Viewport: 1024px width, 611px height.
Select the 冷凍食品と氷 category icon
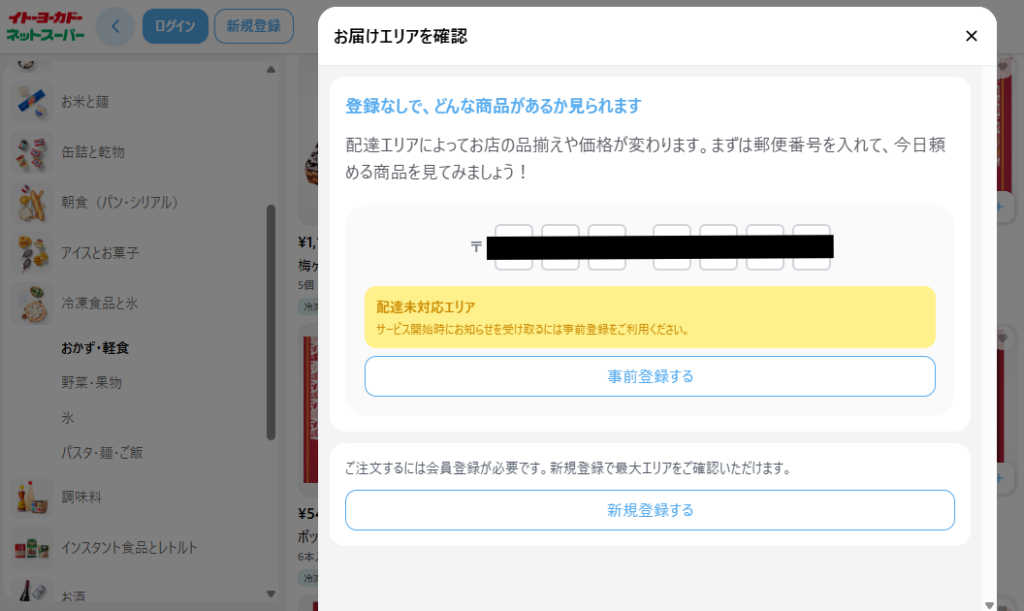tap(31, 304)
